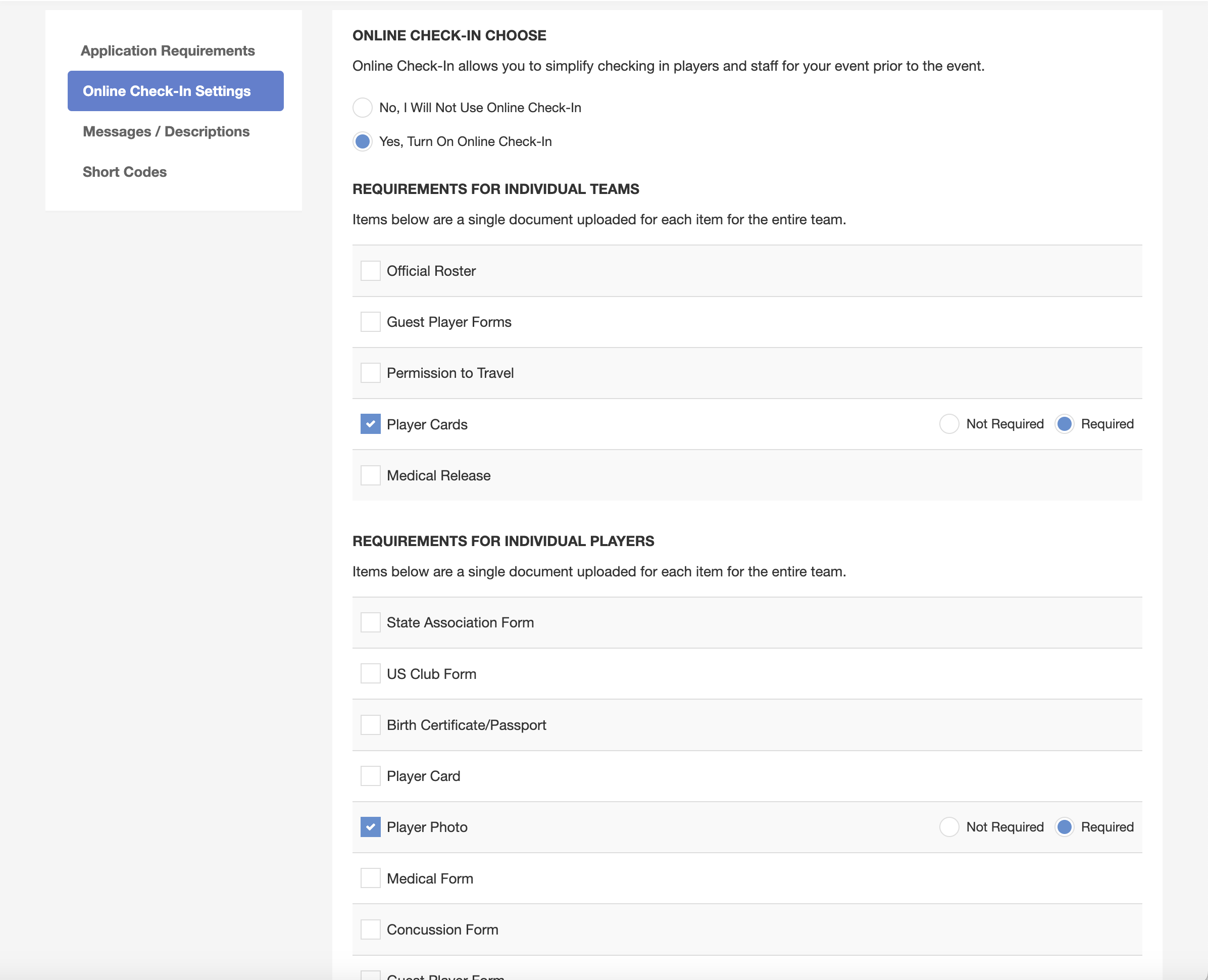
Task: Select No, I Will Not Use Online Check-In
Action: [x=362, y=107]
